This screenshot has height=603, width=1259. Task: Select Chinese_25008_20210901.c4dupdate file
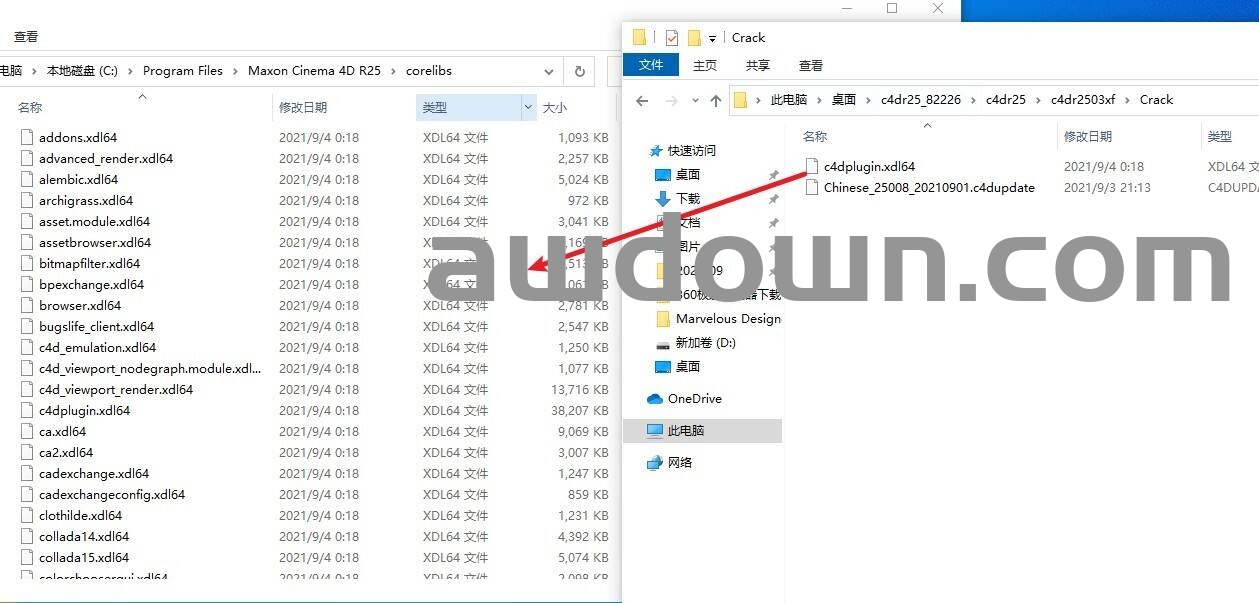tap(928, 188)
